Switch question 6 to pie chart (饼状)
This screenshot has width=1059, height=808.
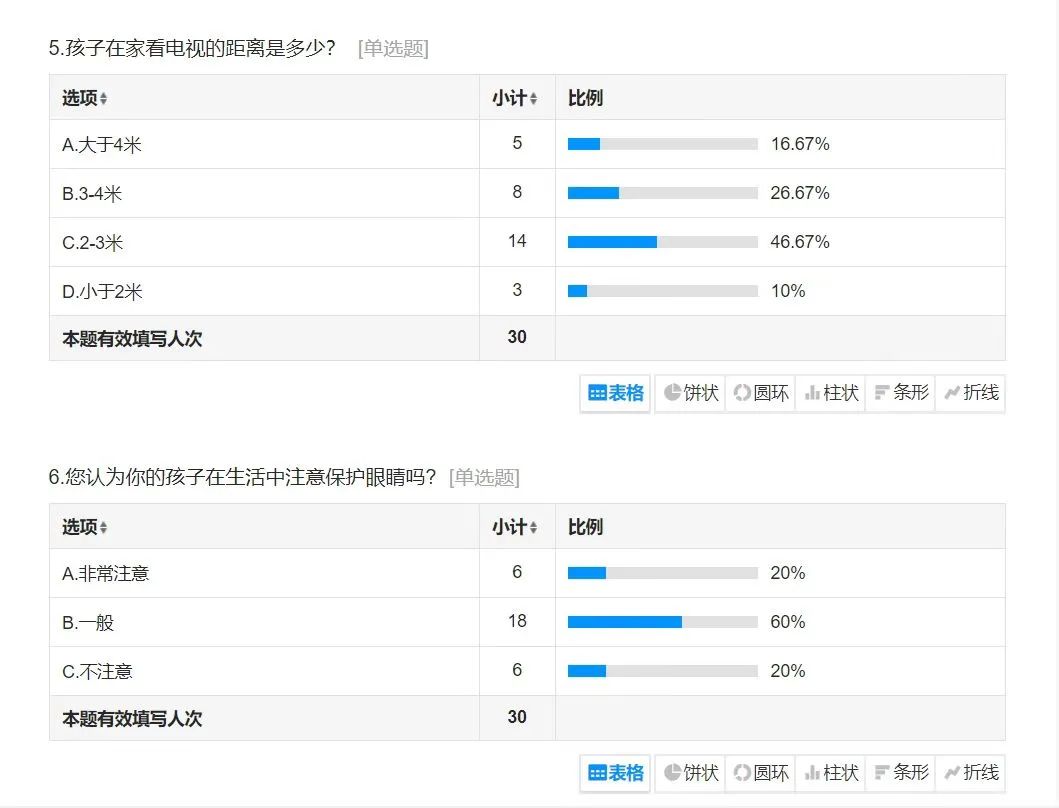point(690,773)
